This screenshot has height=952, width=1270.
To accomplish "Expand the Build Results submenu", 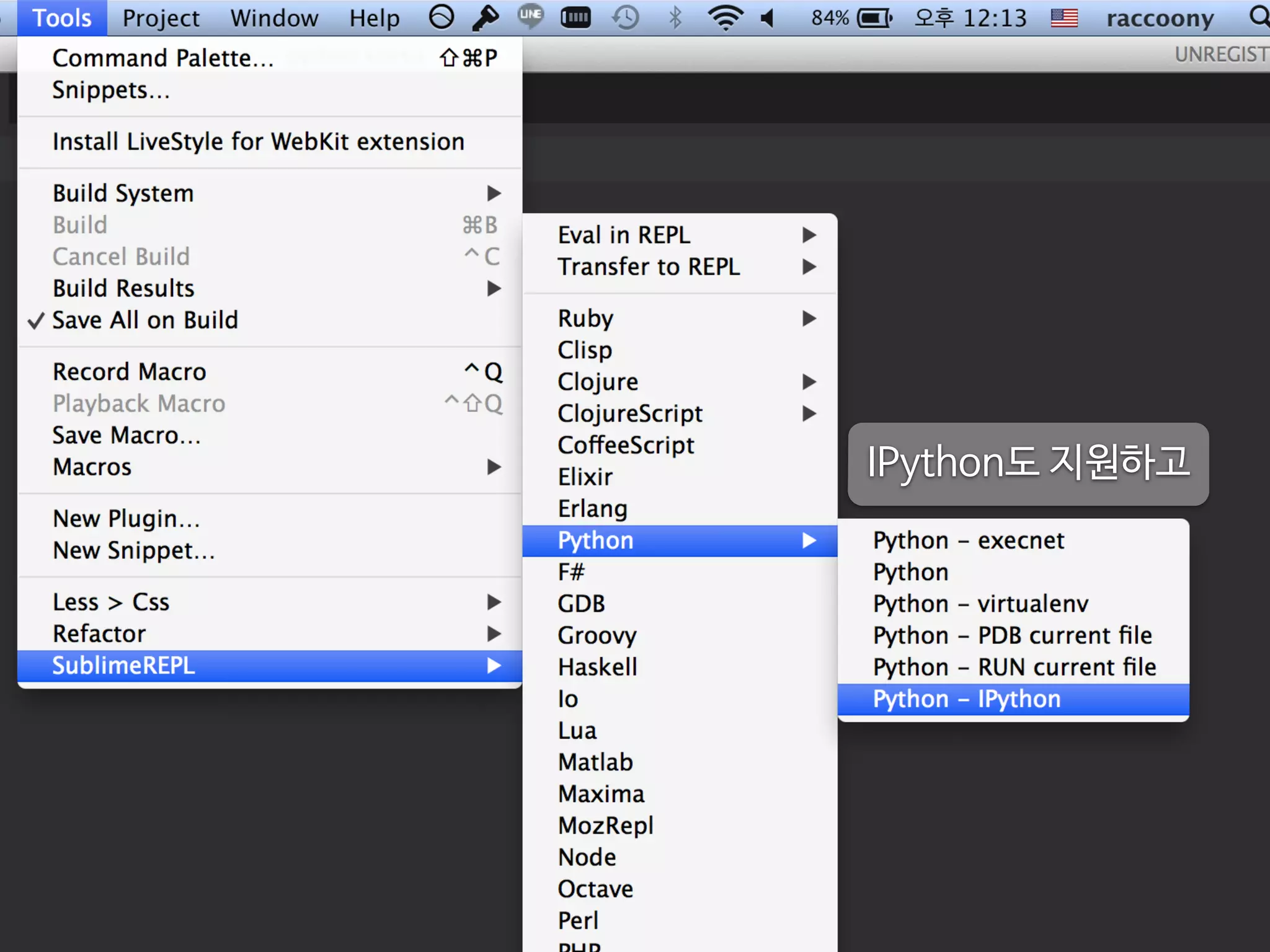I will (270, 288).
